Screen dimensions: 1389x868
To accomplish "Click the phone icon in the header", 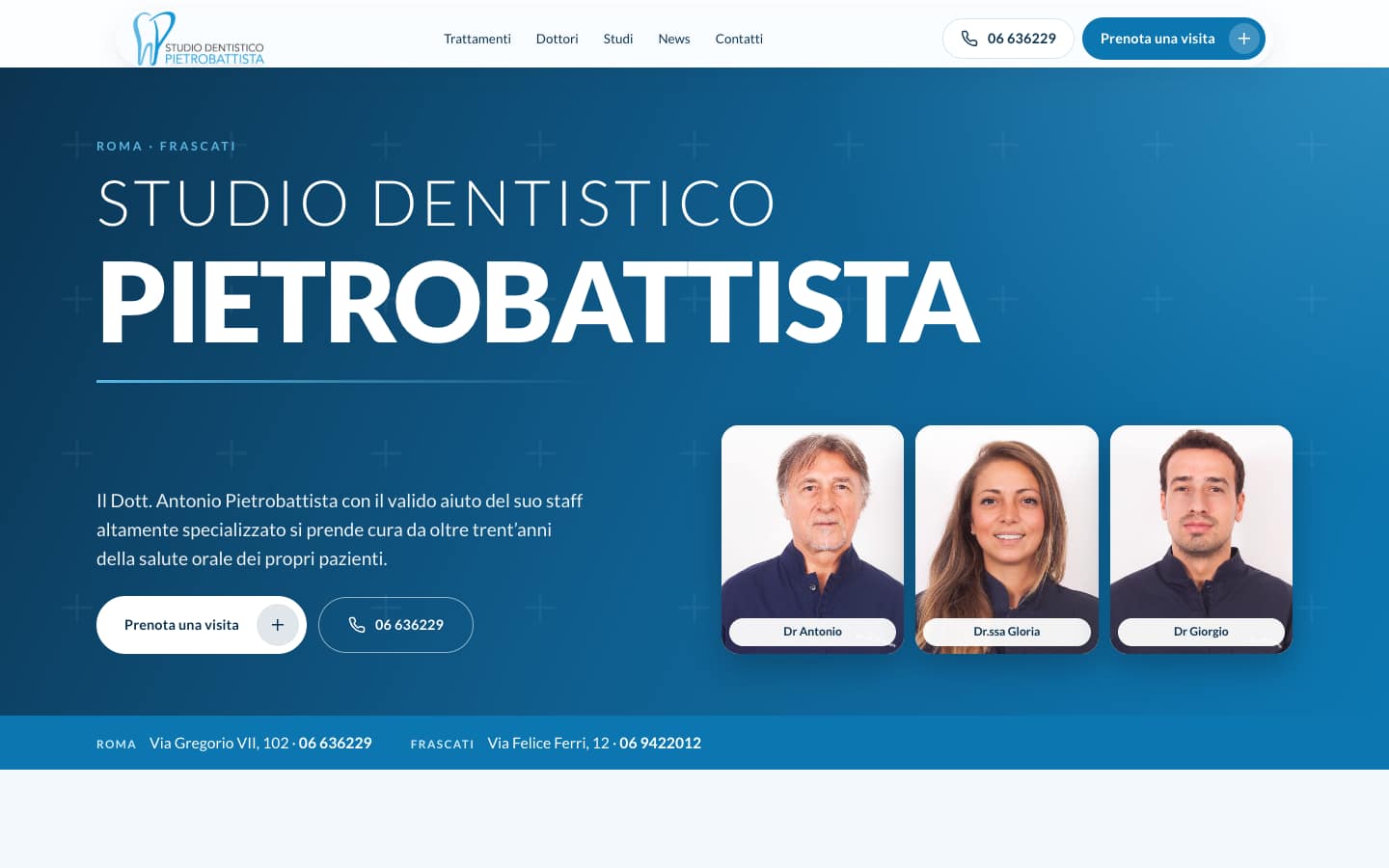I will [969, 39].
